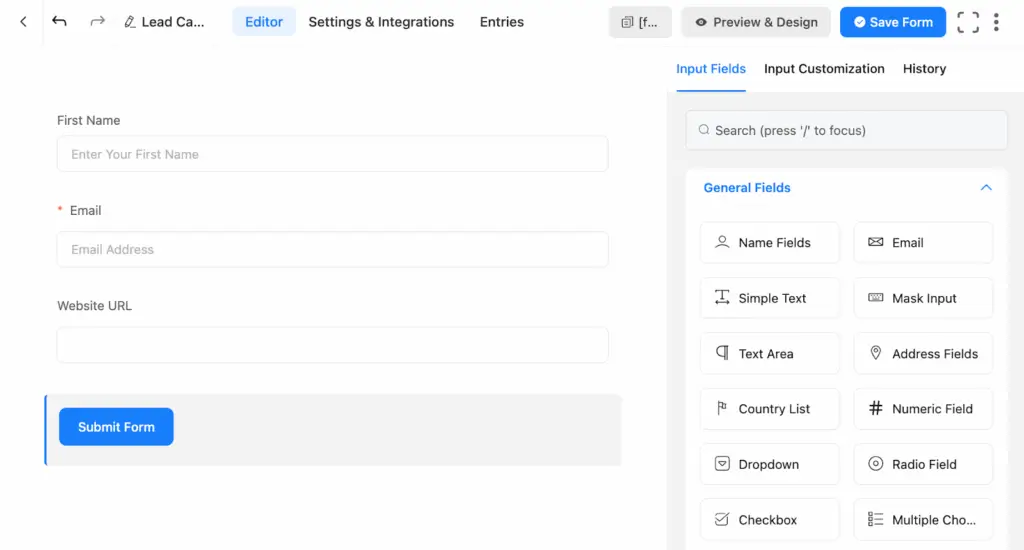The height and width of the screenshot is (550, 1024).
Task: Add a Name Fields element
Action: pyautogui.click(x=770, y=242)
